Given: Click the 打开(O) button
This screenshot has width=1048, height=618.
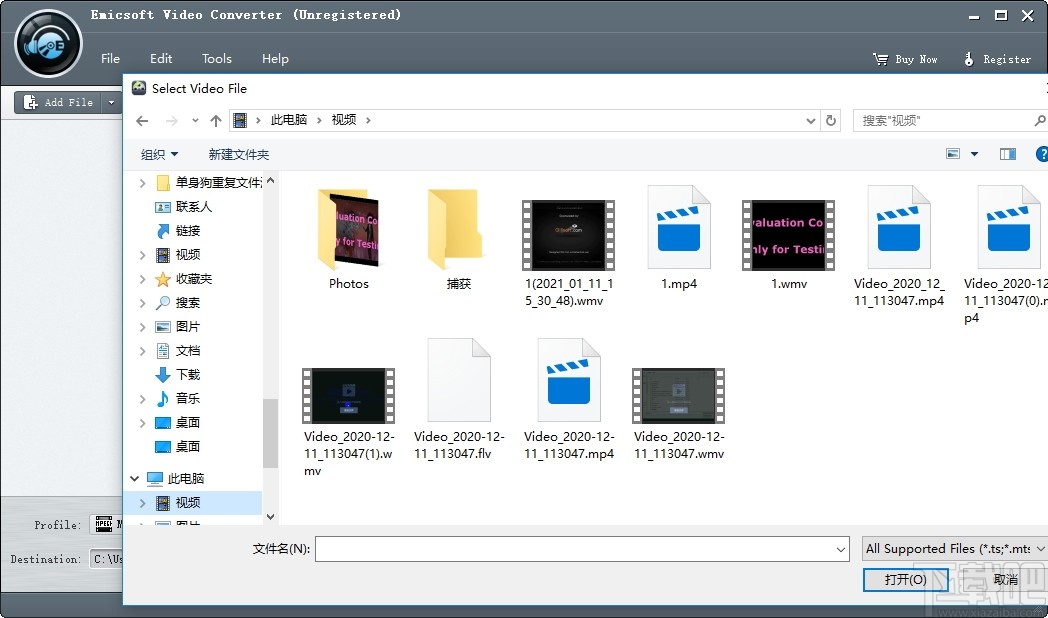Looking at the screenshot, I should pyautogui.click(x=905, y=580).
